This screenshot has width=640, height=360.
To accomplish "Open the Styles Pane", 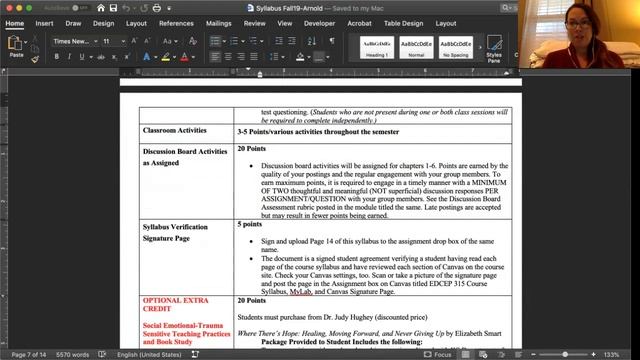I will click(x=494, y=48).
